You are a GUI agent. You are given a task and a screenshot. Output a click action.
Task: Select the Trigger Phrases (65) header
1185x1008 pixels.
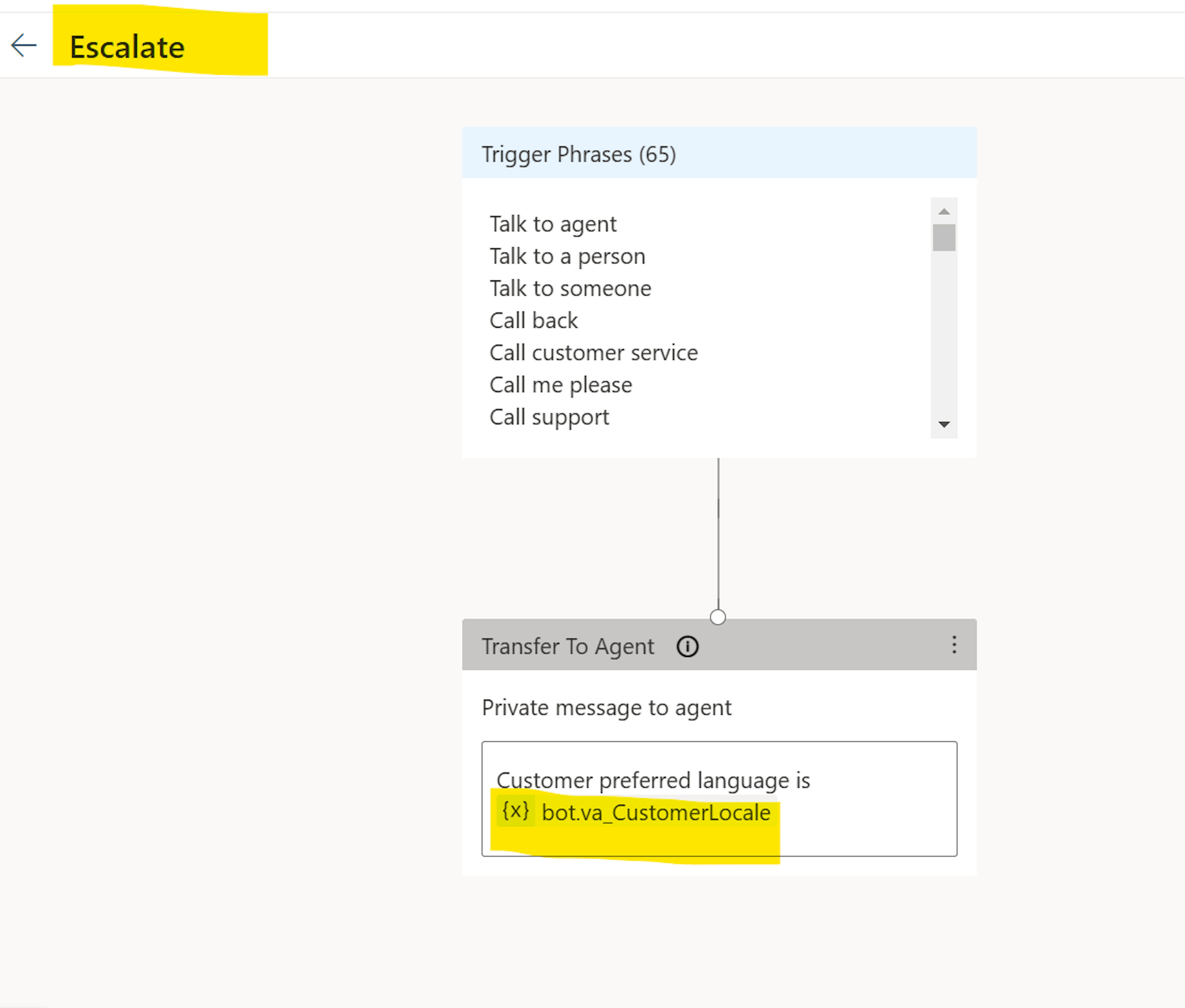point(719,153)
